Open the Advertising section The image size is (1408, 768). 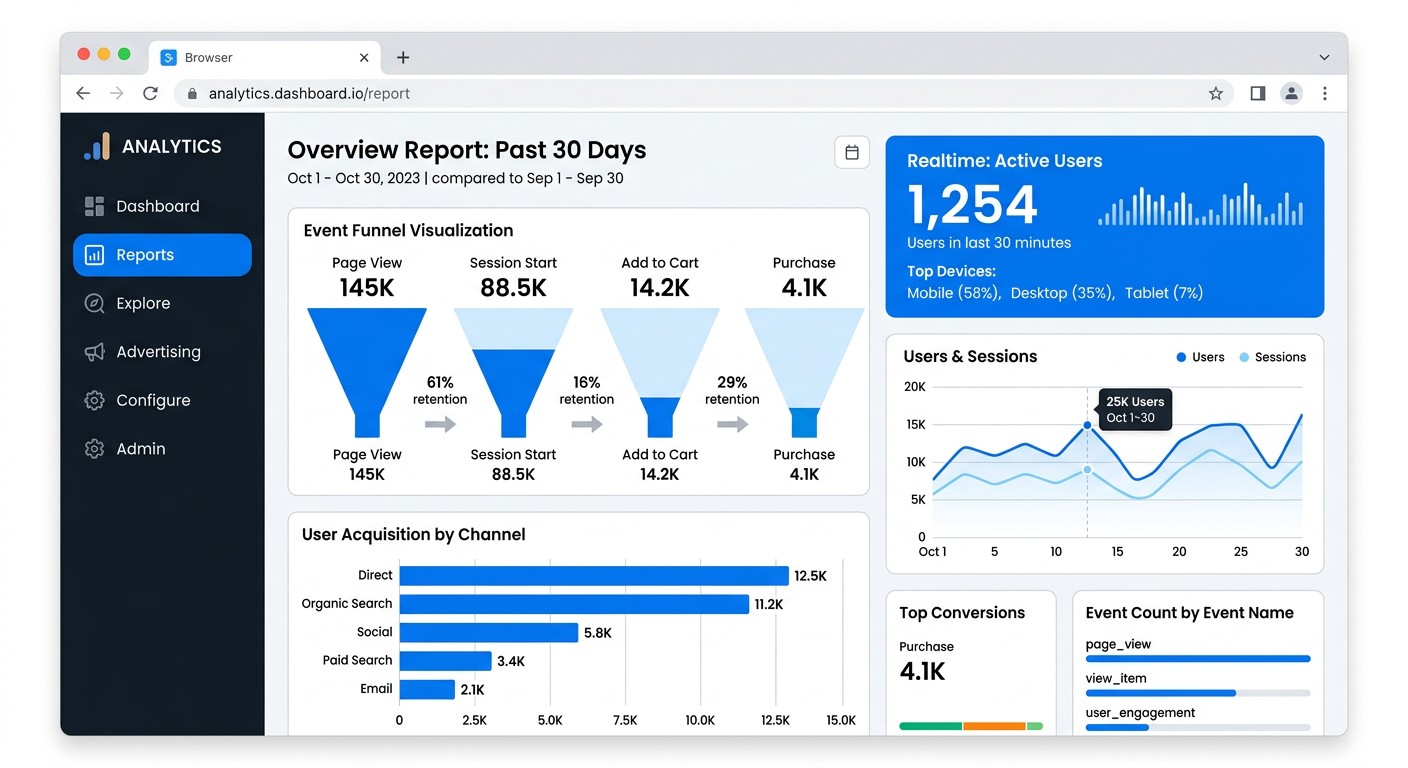162,352
